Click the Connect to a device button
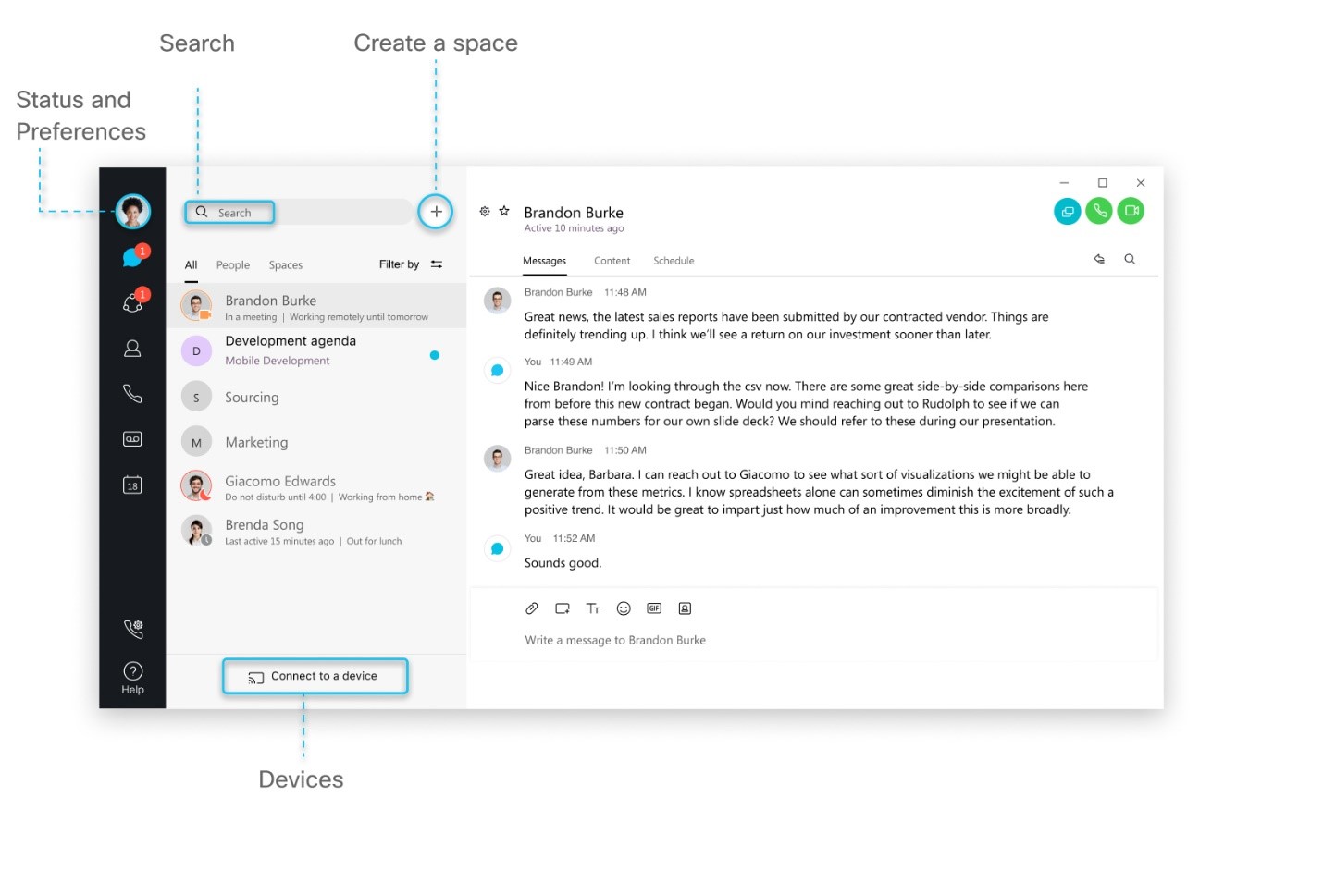 coord(315,676)
